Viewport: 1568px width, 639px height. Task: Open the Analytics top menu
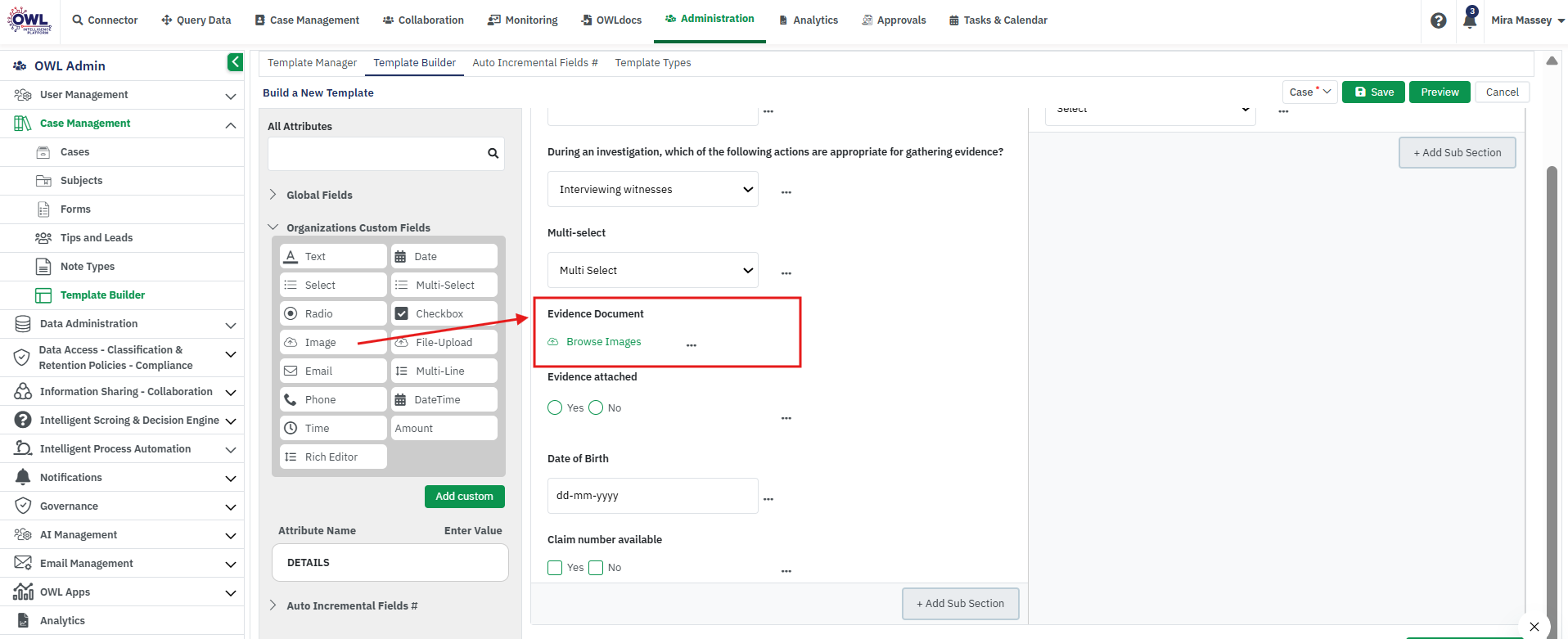tap(809, 20)
